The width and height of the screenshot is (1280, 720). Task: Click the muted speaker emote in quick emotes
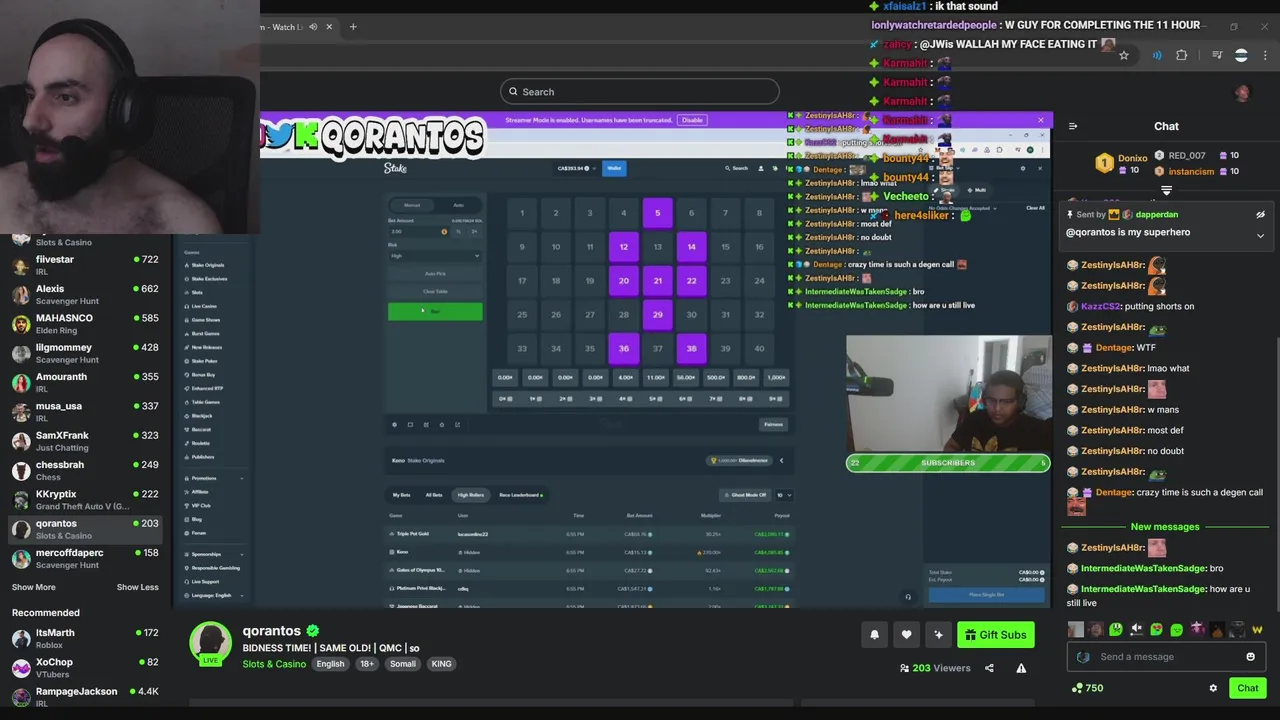tap(1136, 629)
